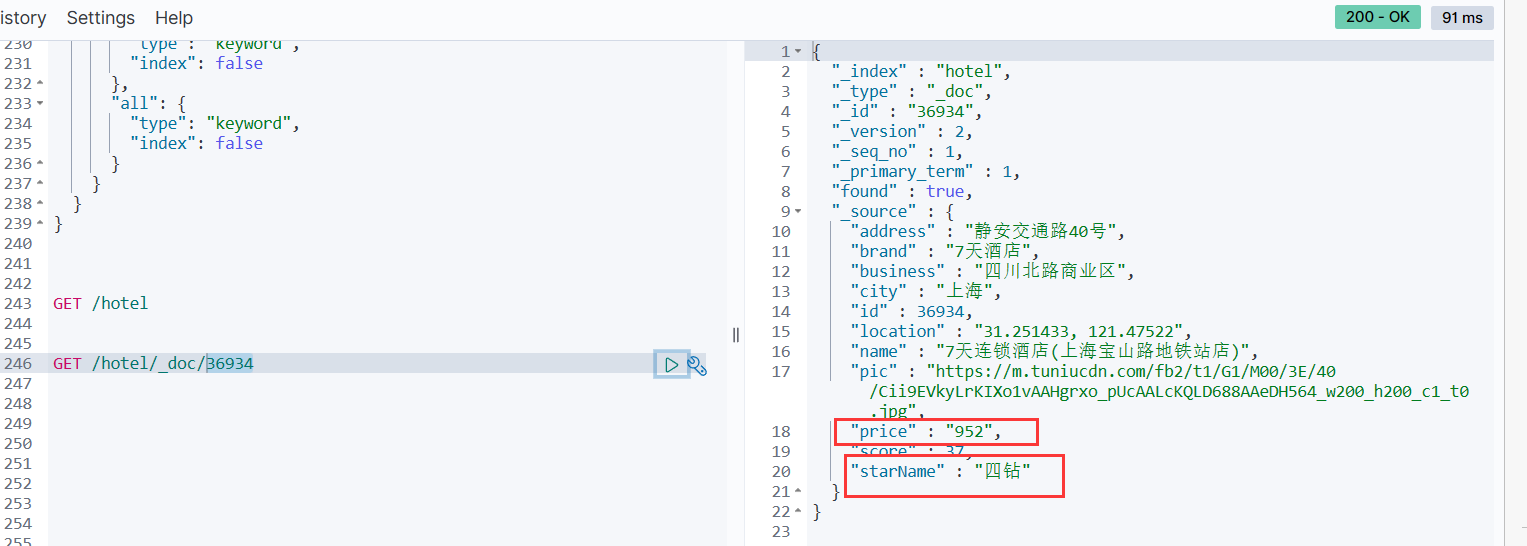Open the Settings menu
Image resolution: width=1527 pixels, height=546 pixels.
coord(101,18)
